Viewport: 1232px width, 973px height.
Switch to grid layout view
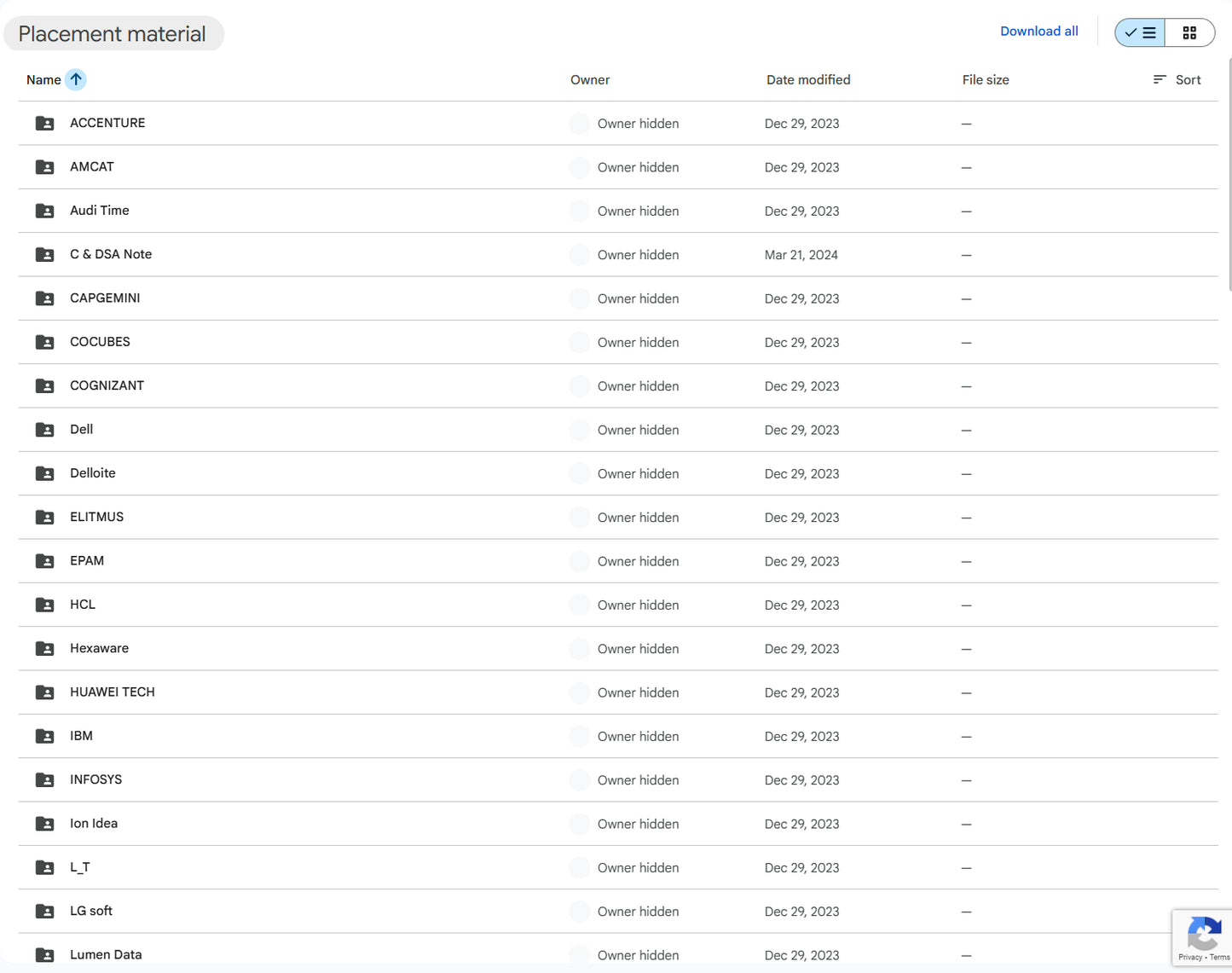pos(1189,33)
